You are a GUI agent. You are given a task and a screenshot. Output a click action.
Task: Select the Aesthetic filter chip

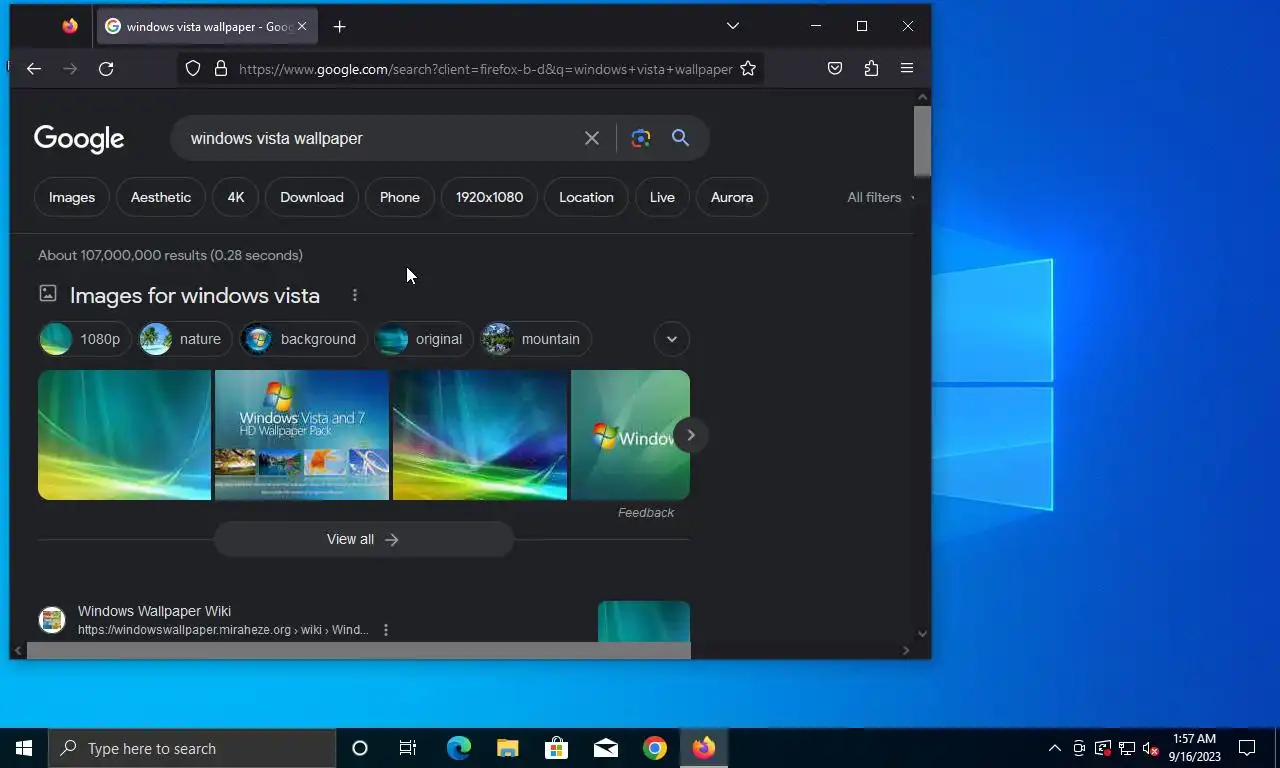[x=161, y=197]
